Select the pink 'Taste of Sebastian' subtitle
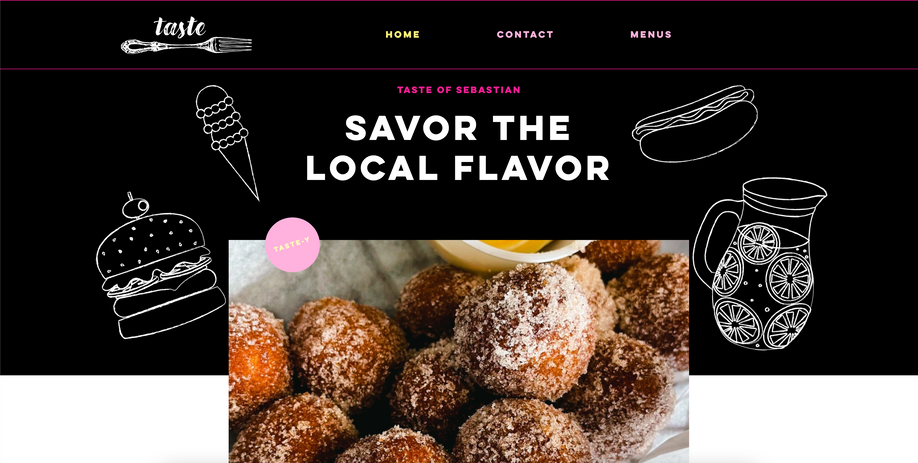The height and width of the screenshot is (463, 918). tap(458, 90)
